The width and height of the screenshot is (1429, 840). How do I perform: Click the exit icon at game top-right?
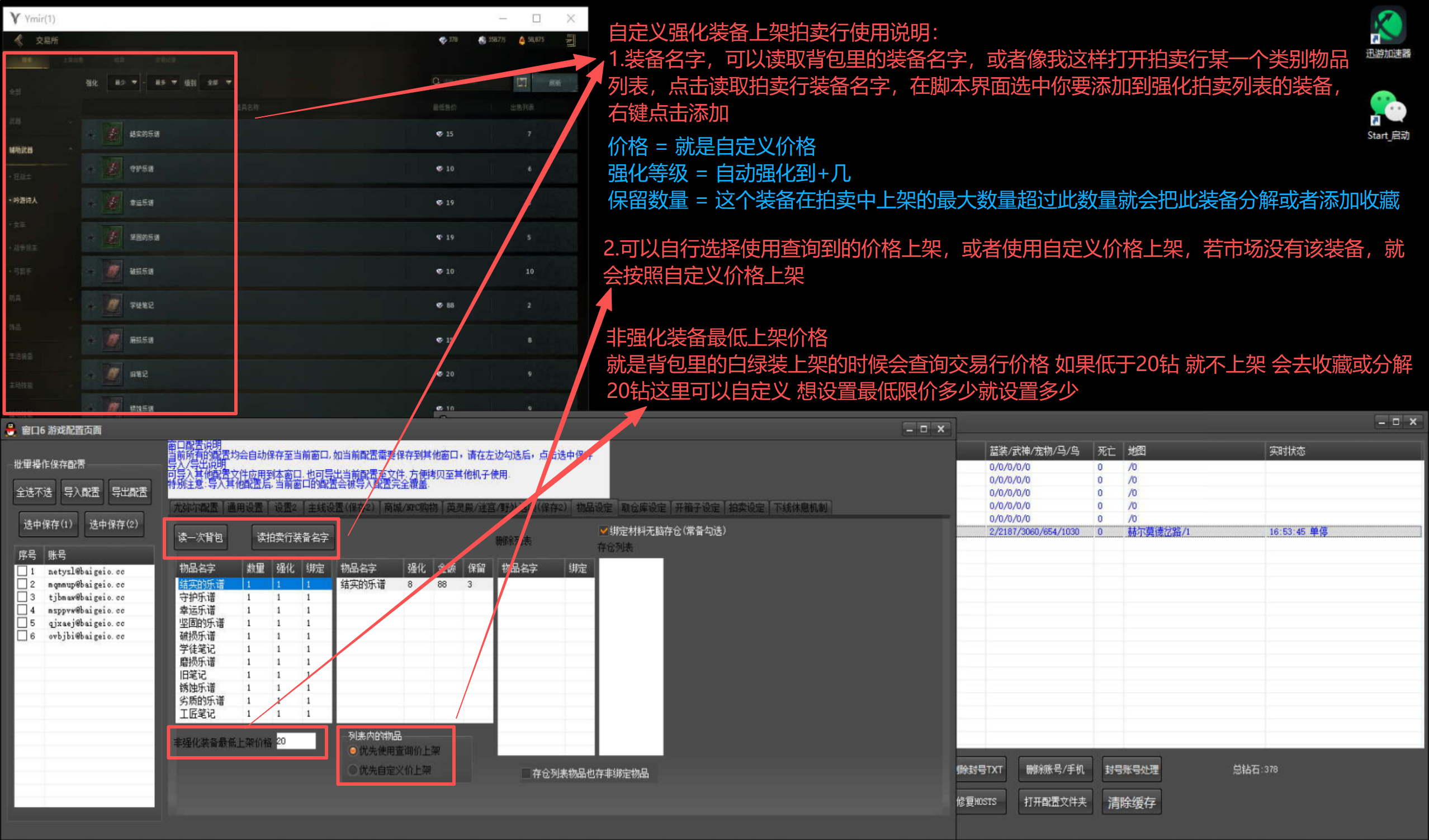(x=570, y=40)
